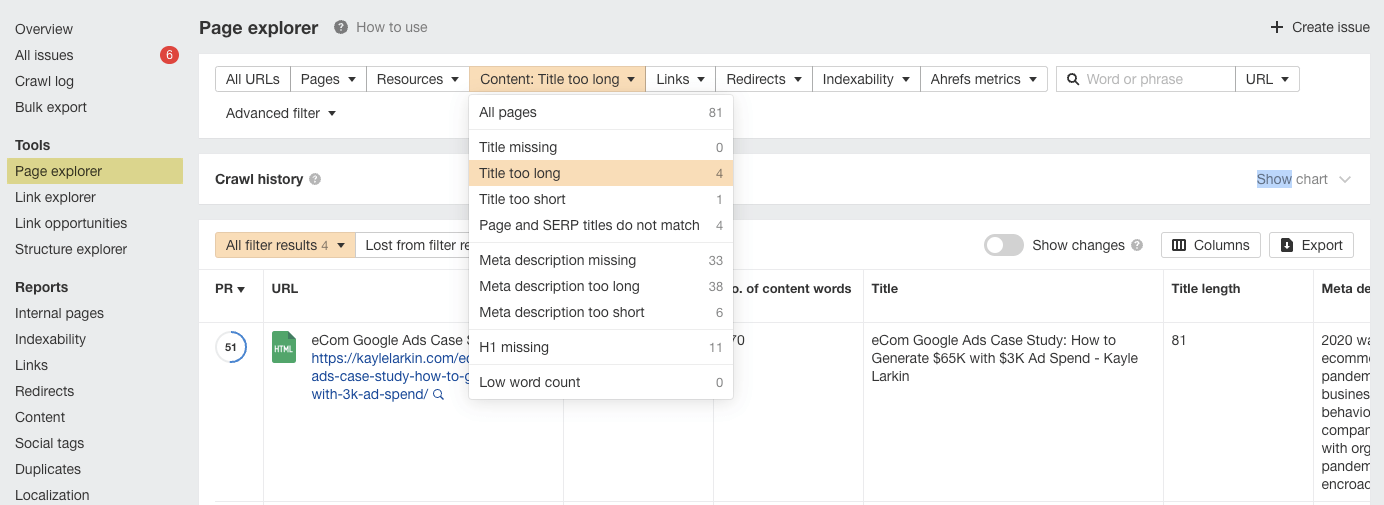Choose Meta description missing option
This screenshot has width=1384, height=505.
(x=601, y=260)
